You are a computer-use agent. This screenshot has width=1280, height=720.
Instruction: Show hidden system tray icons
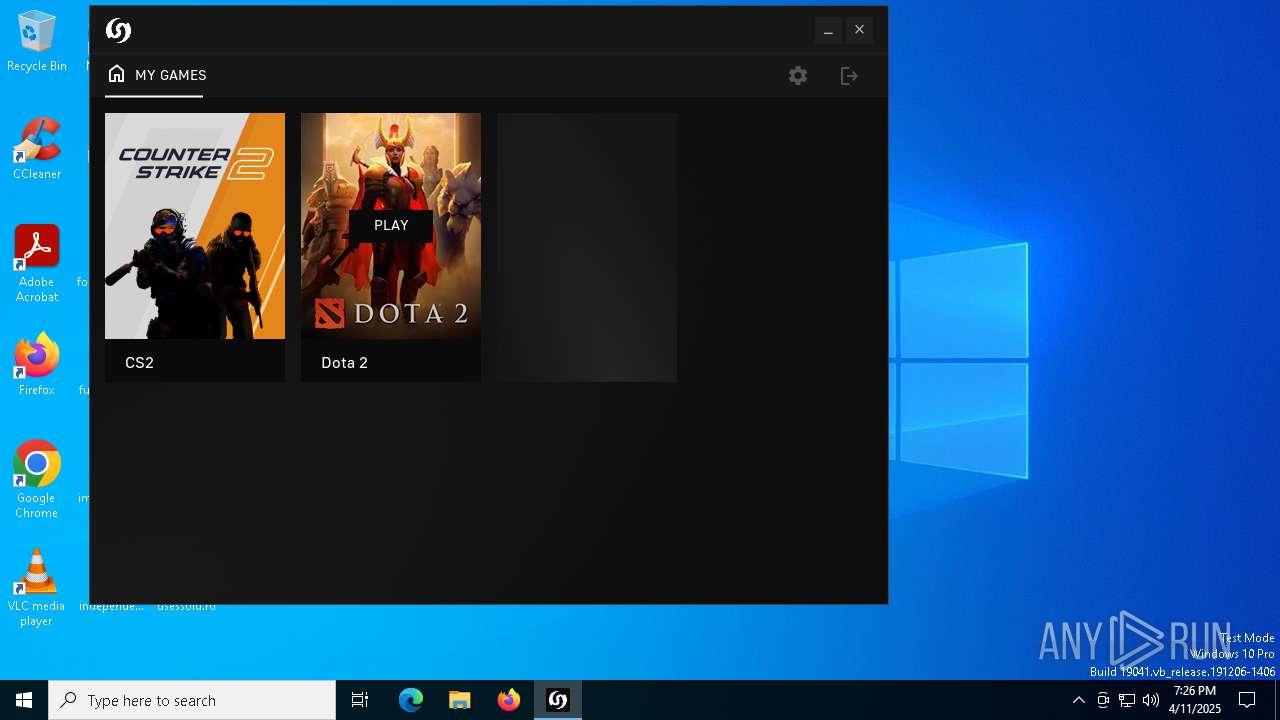(x=1078, y=700)
